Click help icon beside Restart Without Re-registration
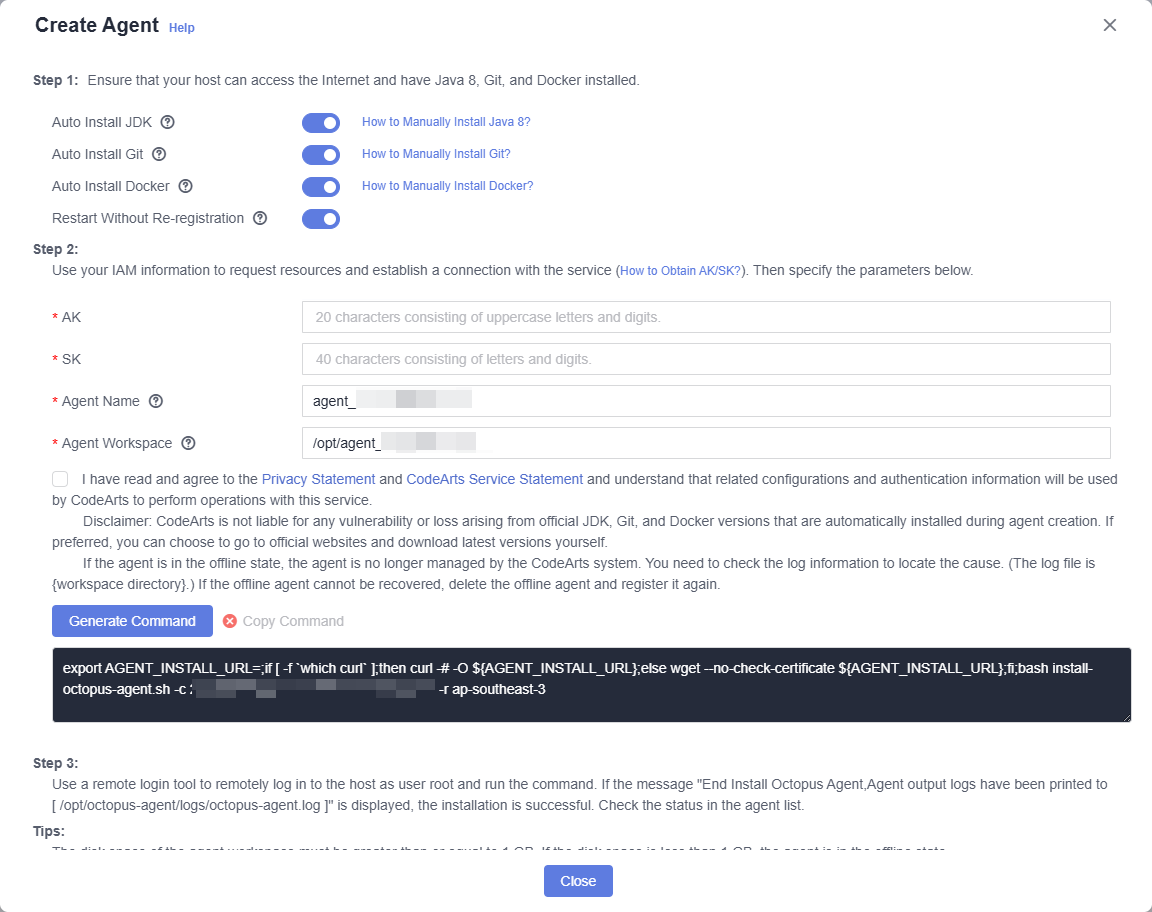Screen dimensions: 1152x912 click(260, 218)
